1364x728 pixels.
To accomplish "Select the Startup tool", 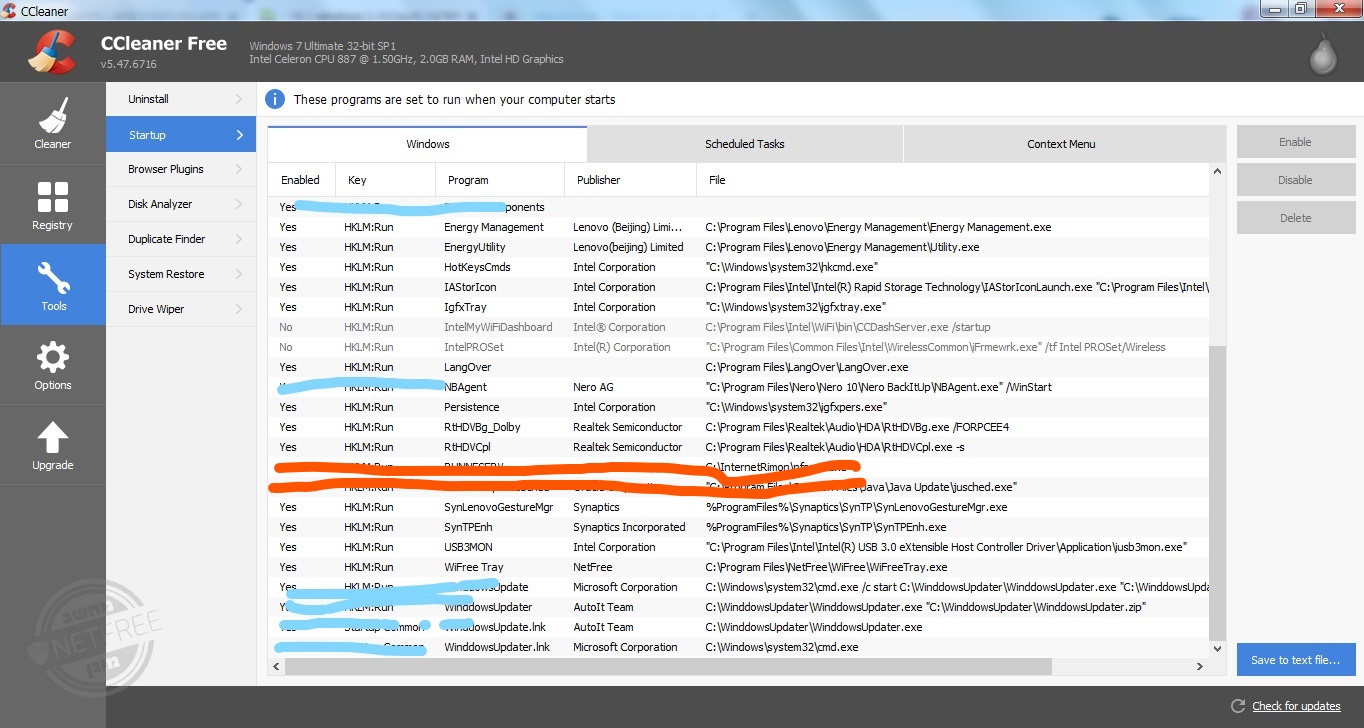I will (x=181, y=135).
